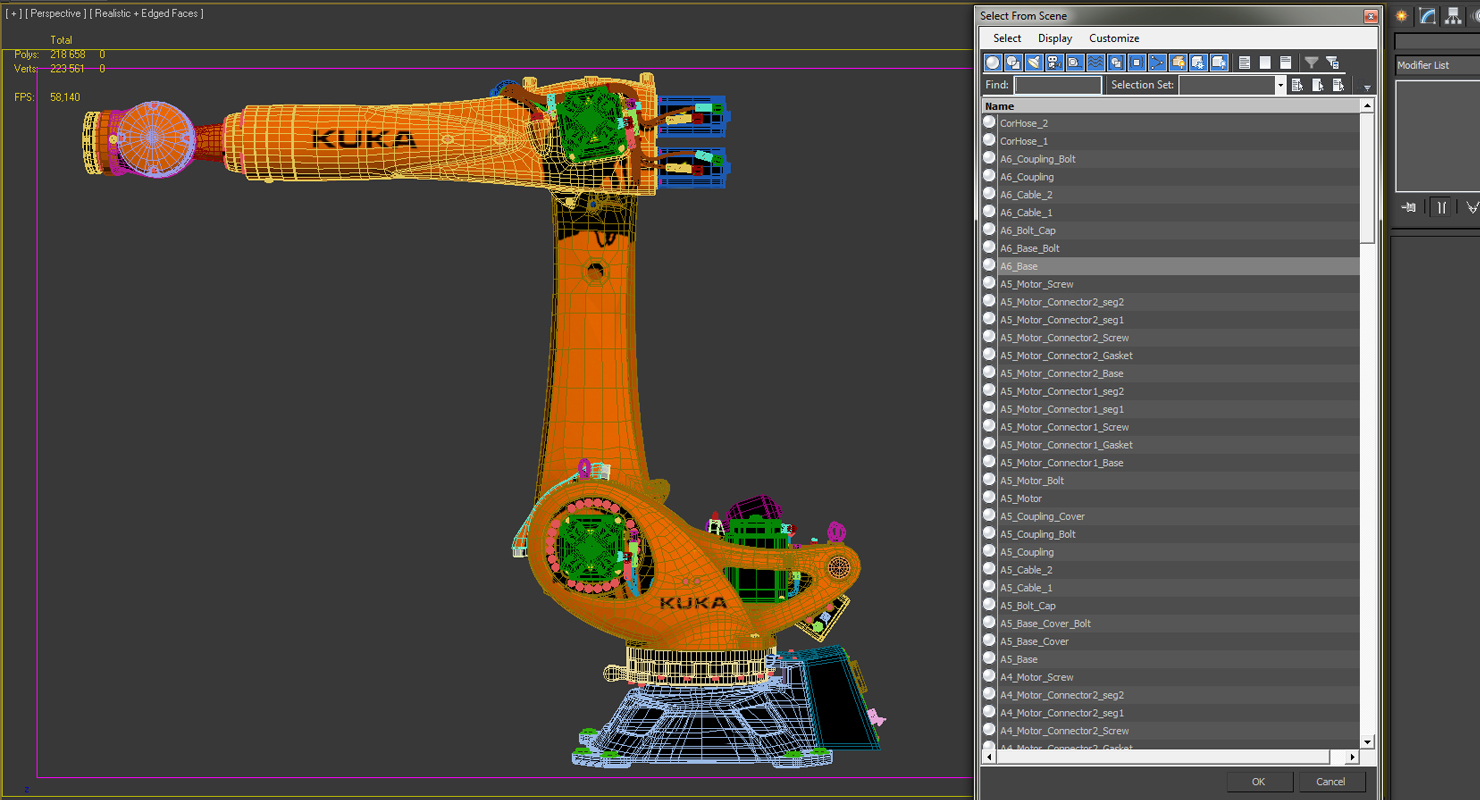Open viewport Perspective menu
Screen dimensions: 1480x800
tap(57, 13)
